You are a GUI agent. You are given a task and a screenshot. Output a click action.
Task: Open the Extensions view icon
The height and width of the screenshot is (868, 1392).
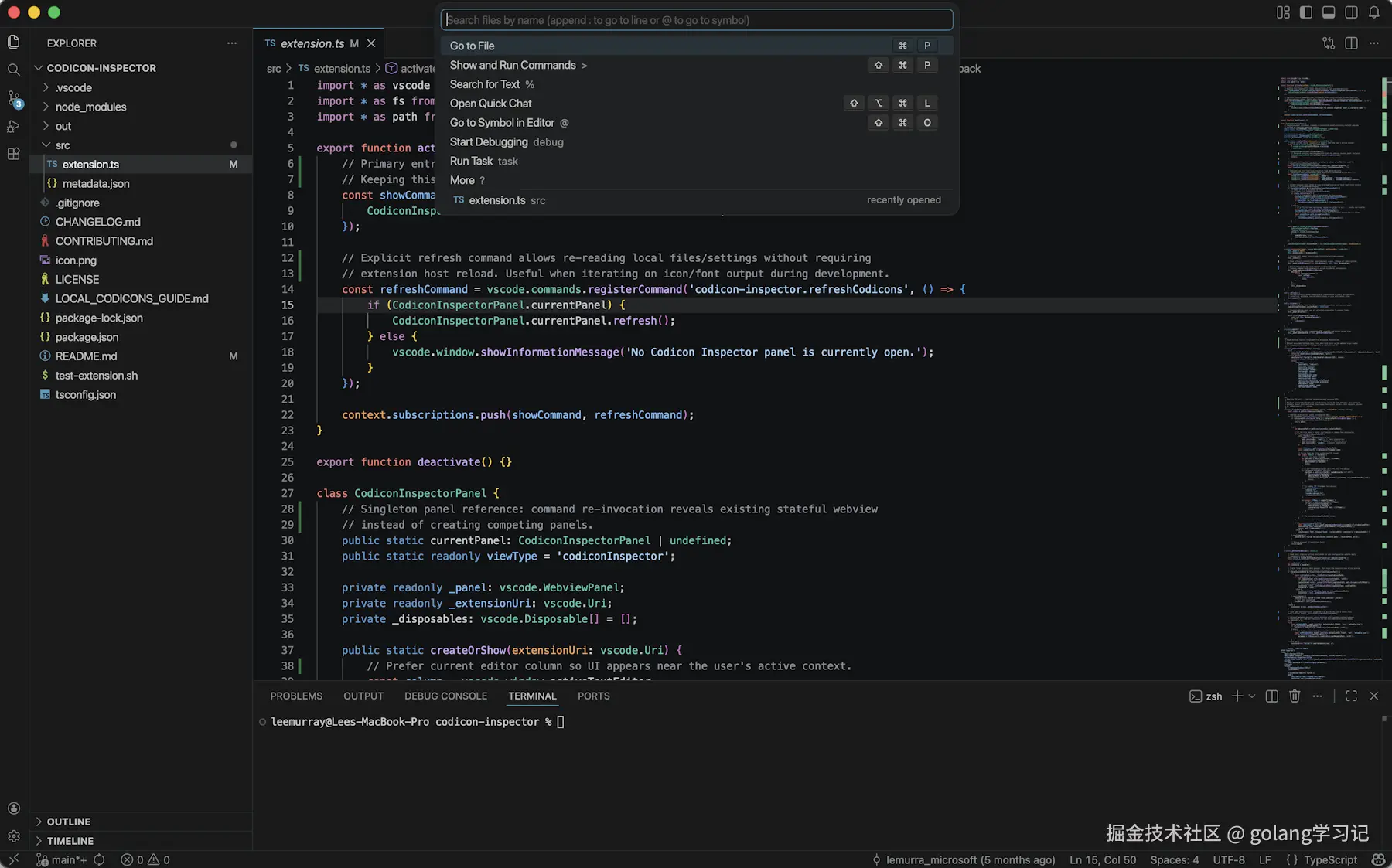[14, 154]
